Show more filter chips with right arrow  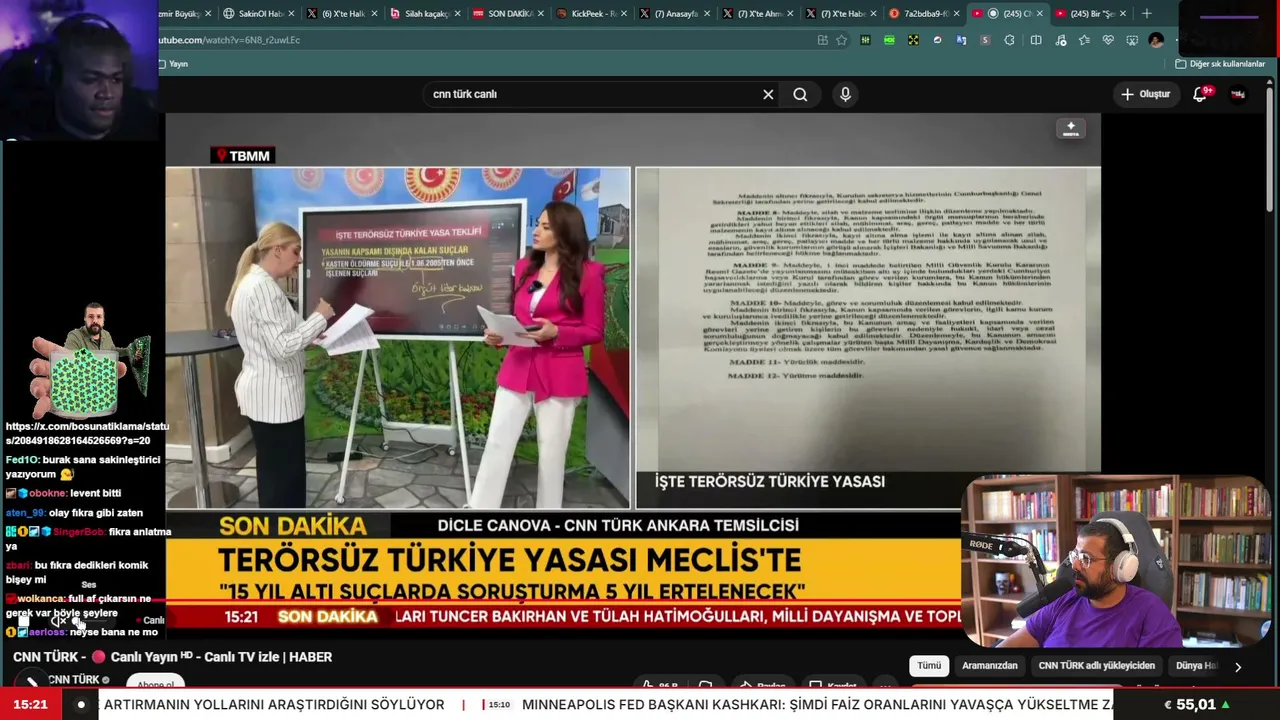[1238, 666]
